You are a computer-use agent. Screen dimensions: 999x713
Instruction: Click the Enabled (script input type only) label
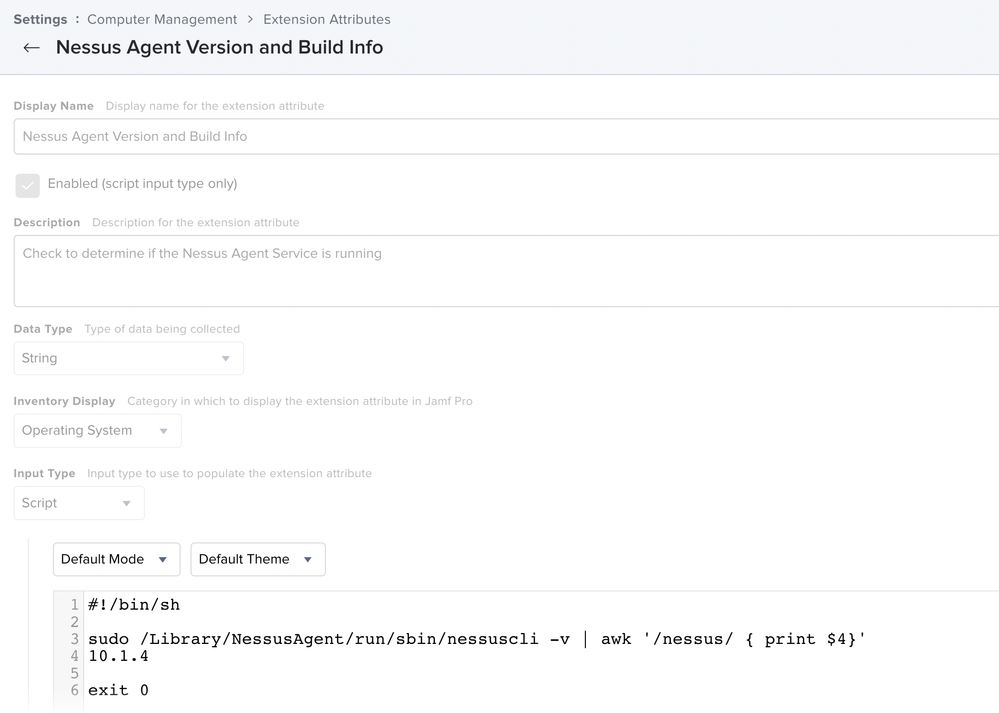pos(142,184)
